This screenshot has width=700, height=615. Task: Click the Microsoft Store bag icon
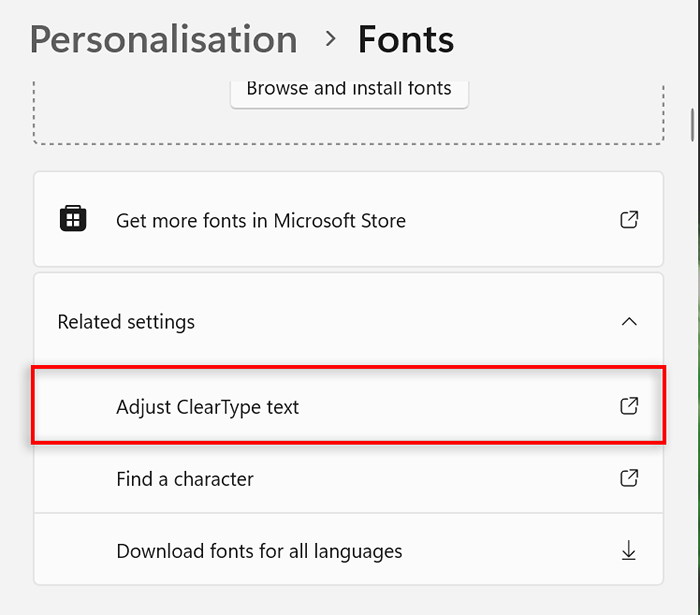tap(73, 218)
